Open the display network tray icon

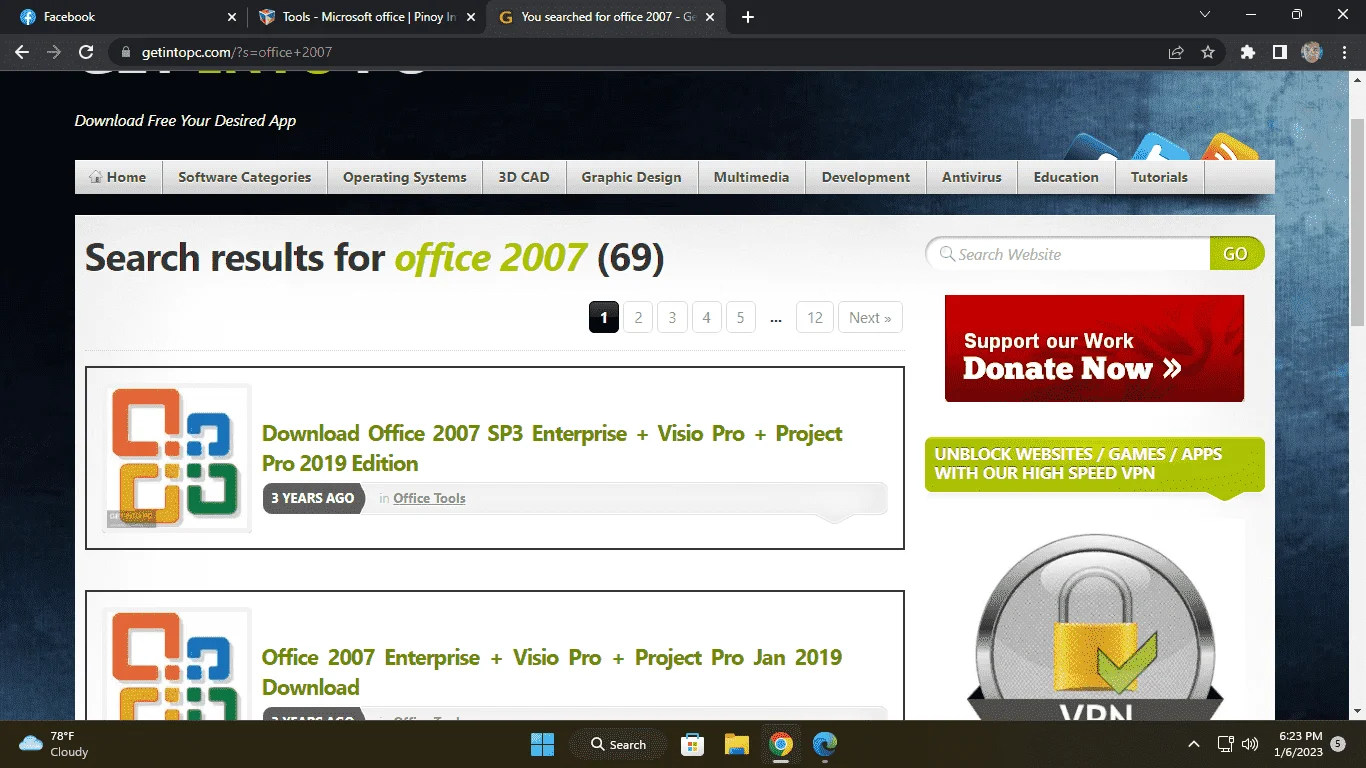(1225, 744)
